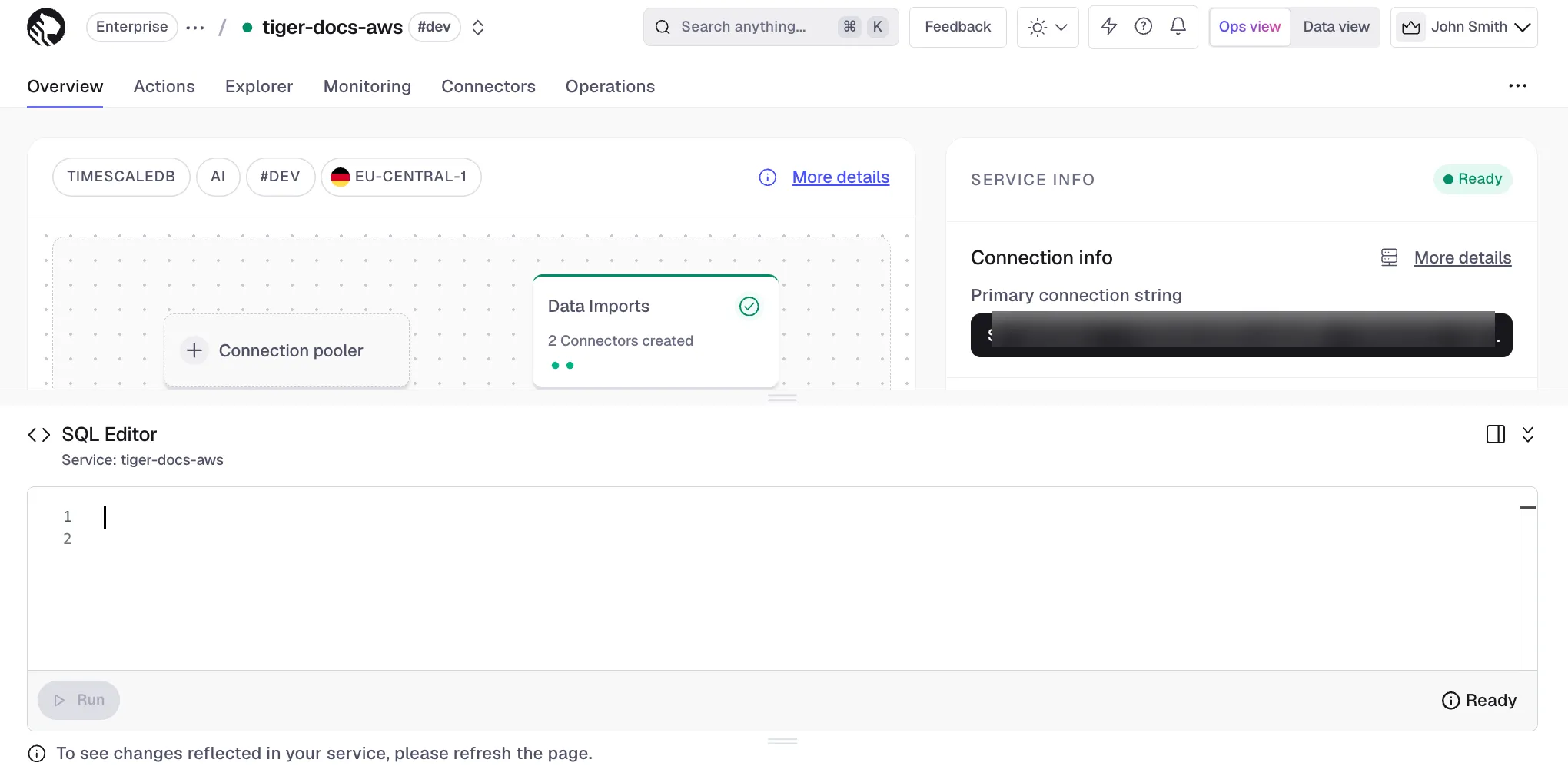Open the help question mark icon
This screenshot has width=1568, height=776.
point(1143,26)
